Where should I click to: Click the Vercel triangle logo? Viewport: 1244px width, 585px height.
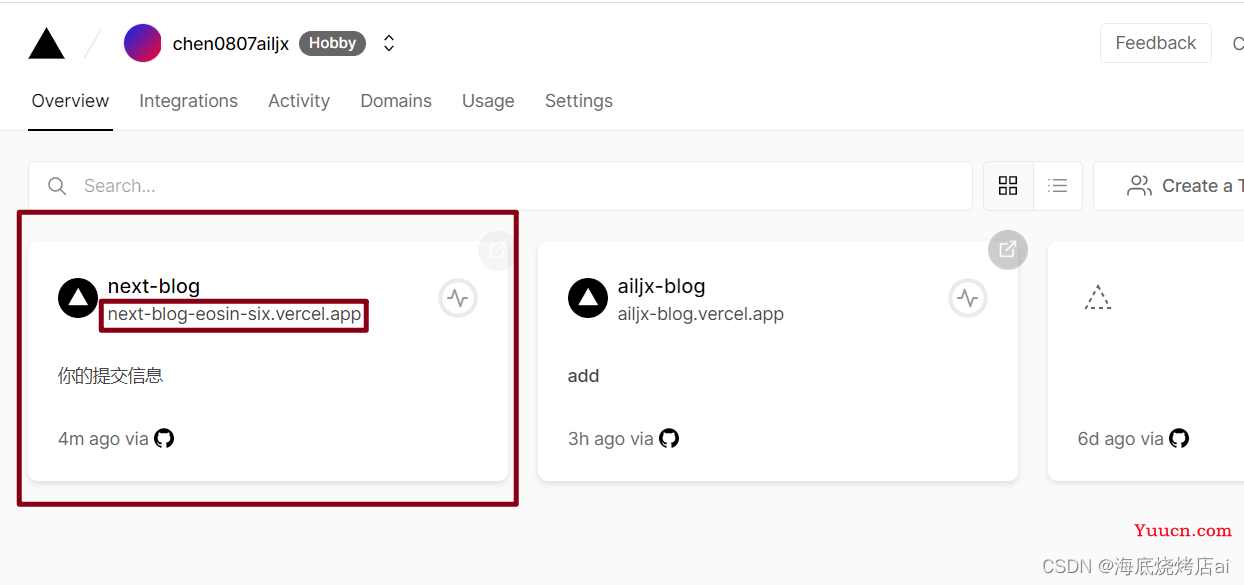(x=47, y=43)
